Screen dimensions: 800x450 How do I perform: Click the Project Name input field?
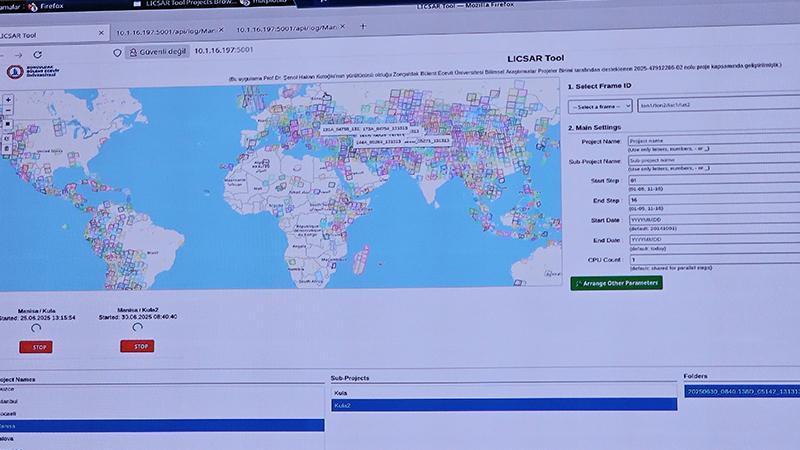(712, 142)
